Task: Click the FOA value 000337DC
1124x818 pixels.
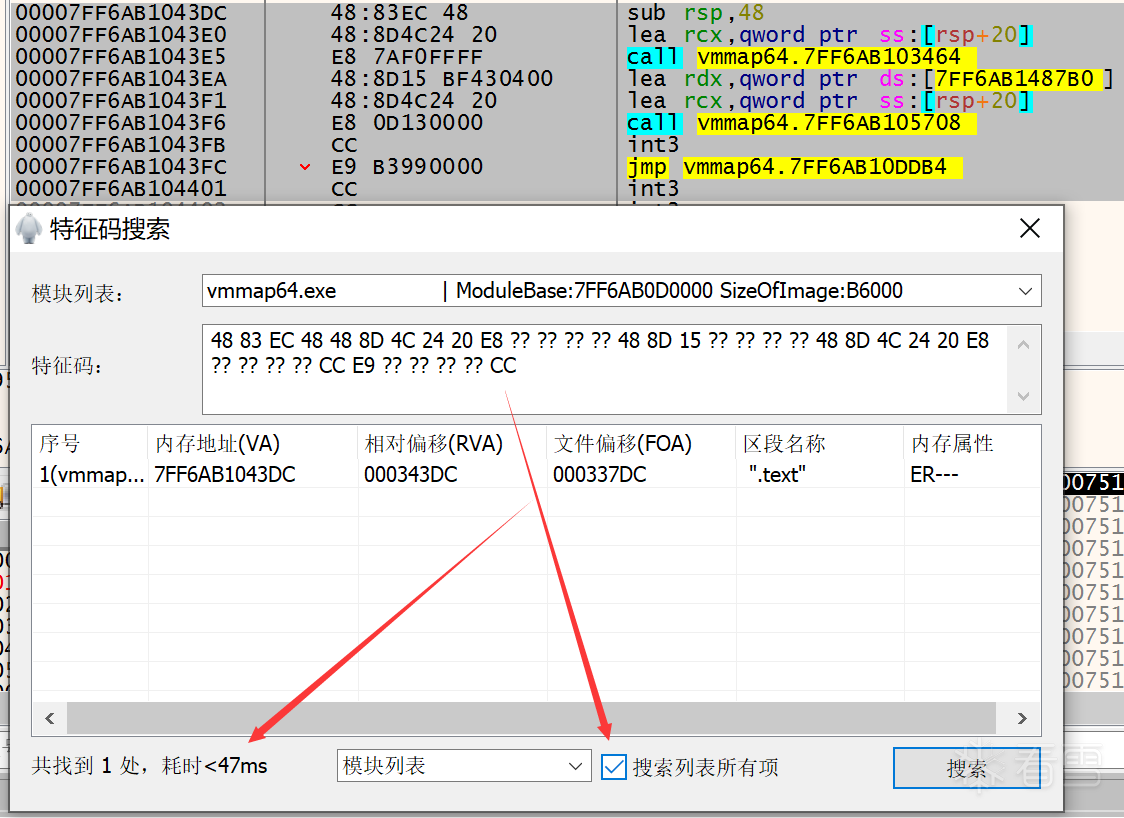Action: point(599,475)
